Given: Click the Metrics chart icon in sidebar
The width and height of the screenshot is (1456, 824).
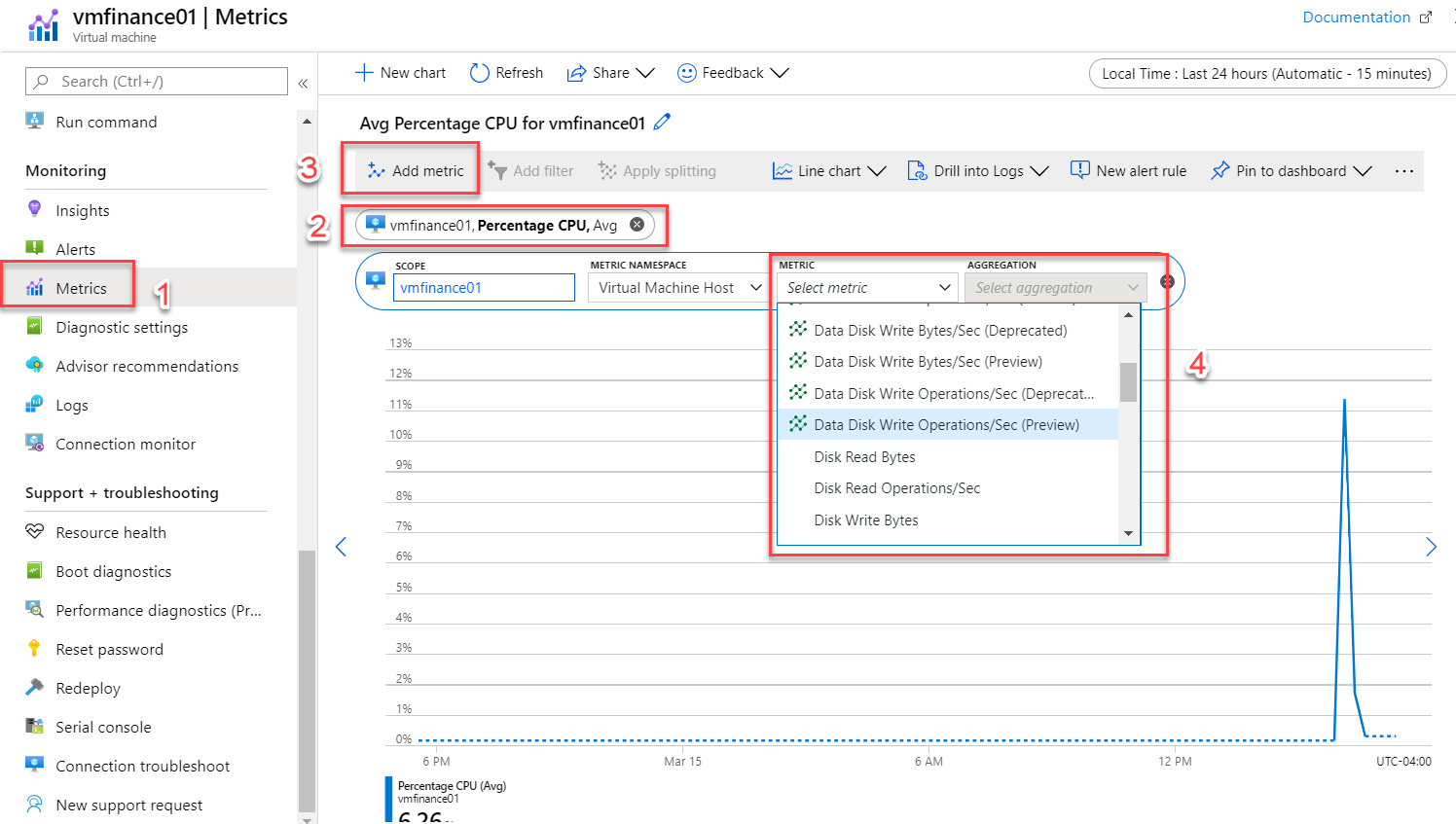Looking at the screenshot, I should (x=35, y=288).
